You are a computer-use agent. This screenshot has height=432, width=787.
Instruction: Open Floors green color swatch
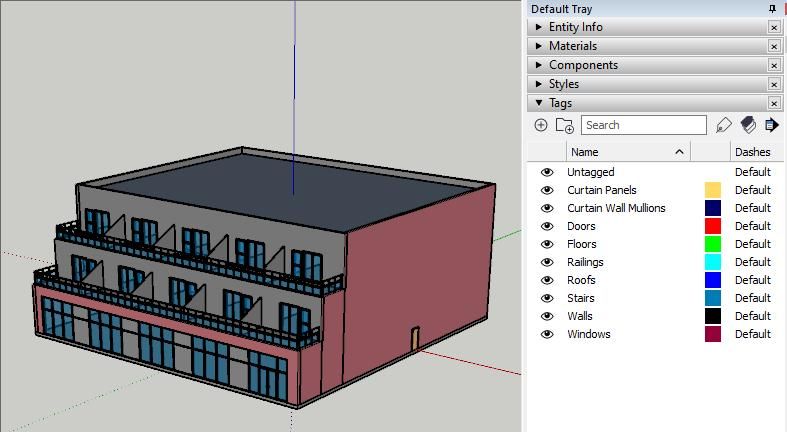tap(713, 244)
